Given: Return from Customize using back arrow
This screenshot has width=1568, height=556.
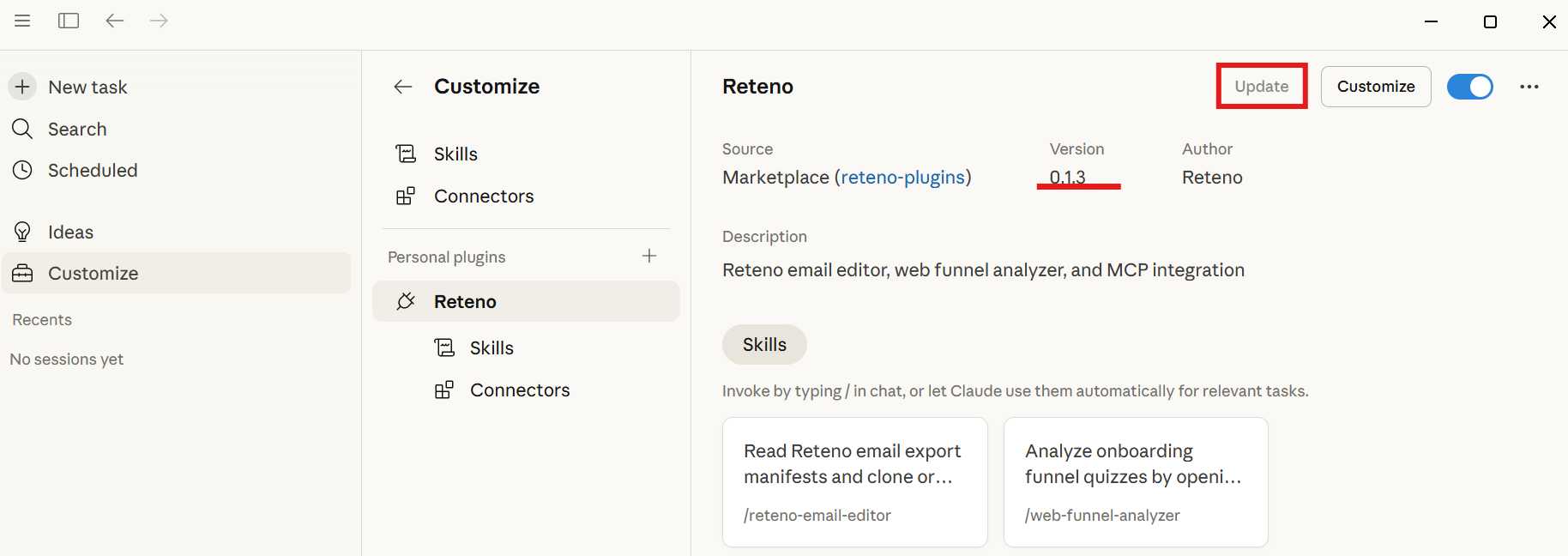Looking at the screenshot, I should click(403, 87).
